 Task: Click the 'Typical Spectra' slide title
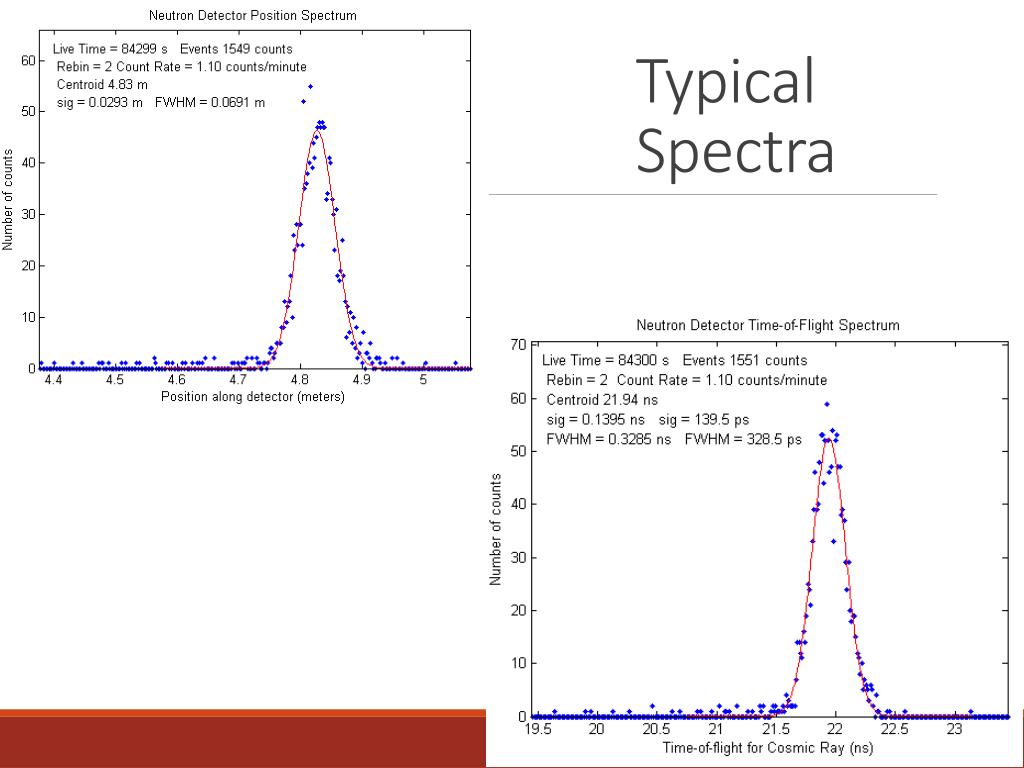[735, 116]
